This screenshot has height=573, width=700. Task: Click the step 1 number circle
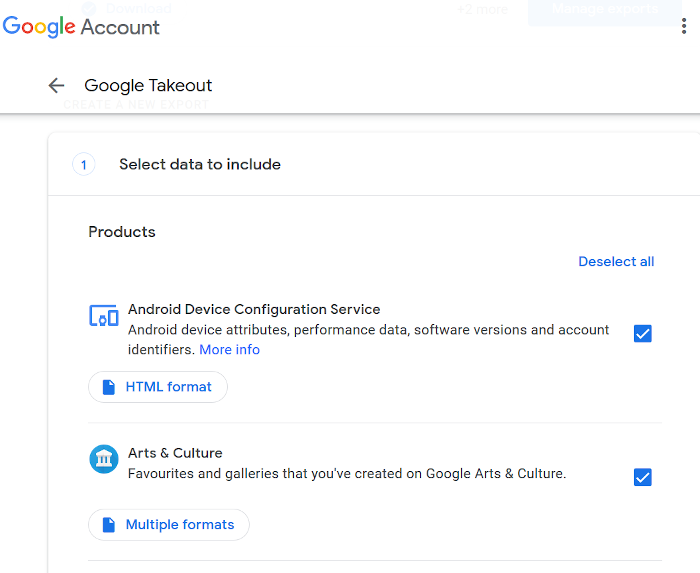84,165
